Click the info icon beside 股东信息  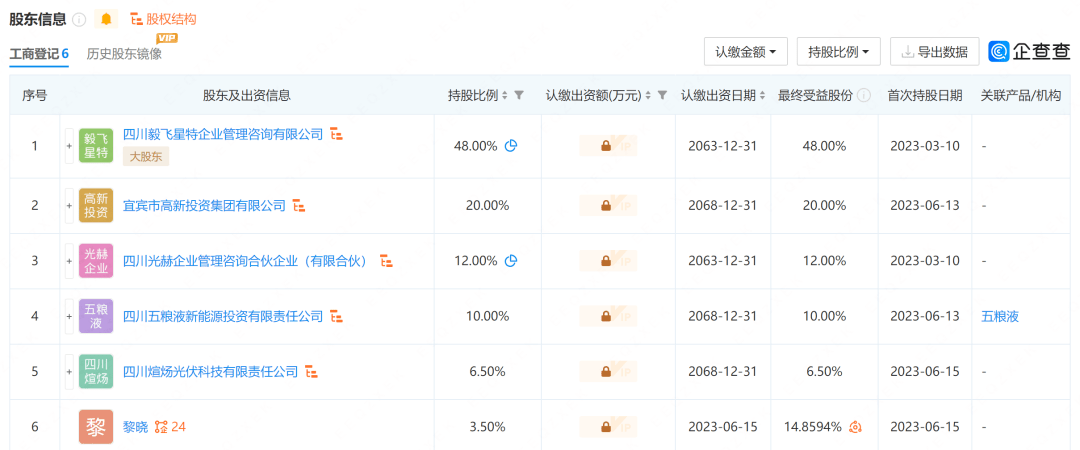coord(79,19)
